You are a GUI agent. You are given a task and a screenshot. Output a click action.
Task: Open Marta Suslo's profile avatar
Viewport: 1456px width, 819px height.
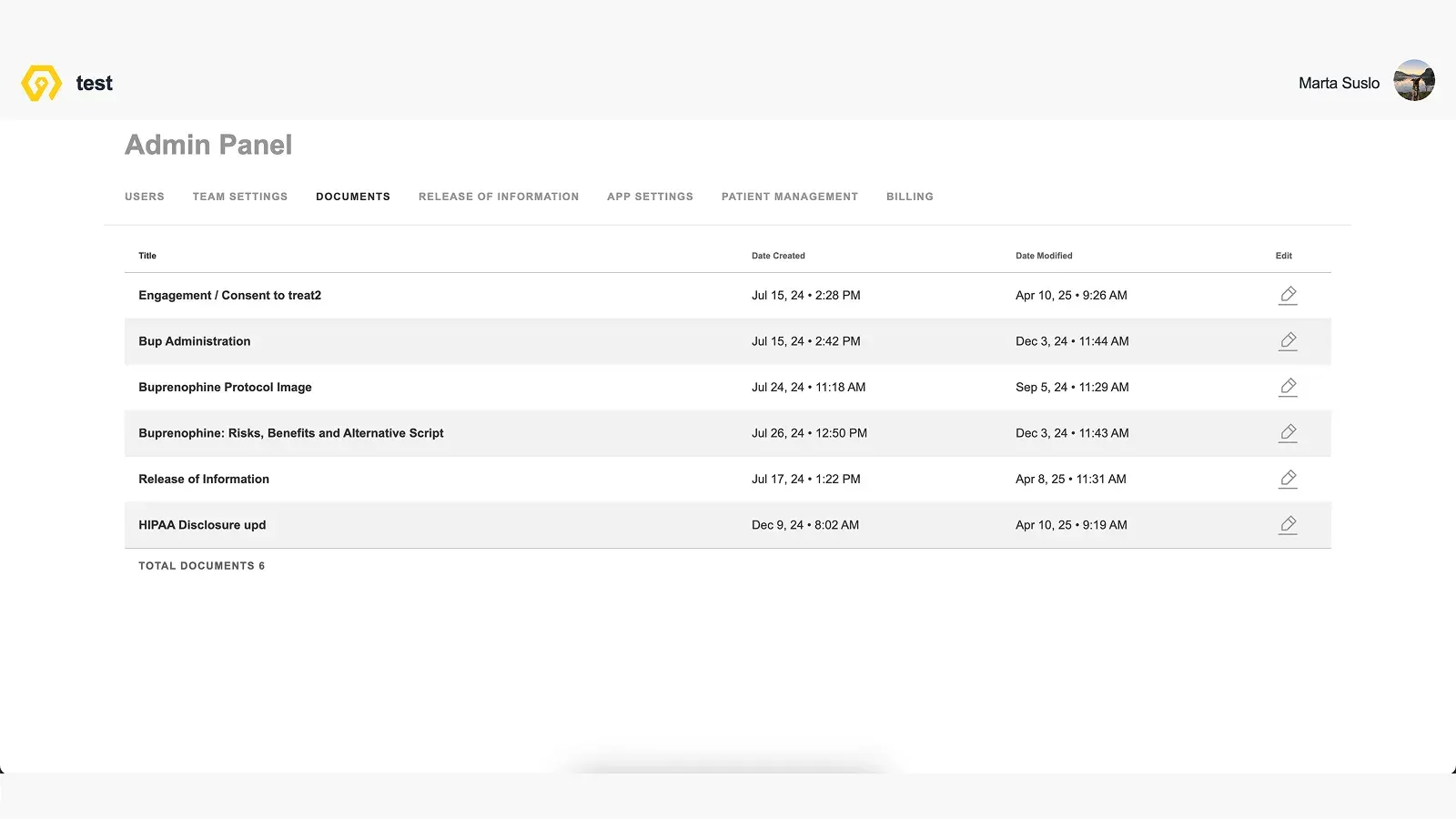click(1414, 80)
